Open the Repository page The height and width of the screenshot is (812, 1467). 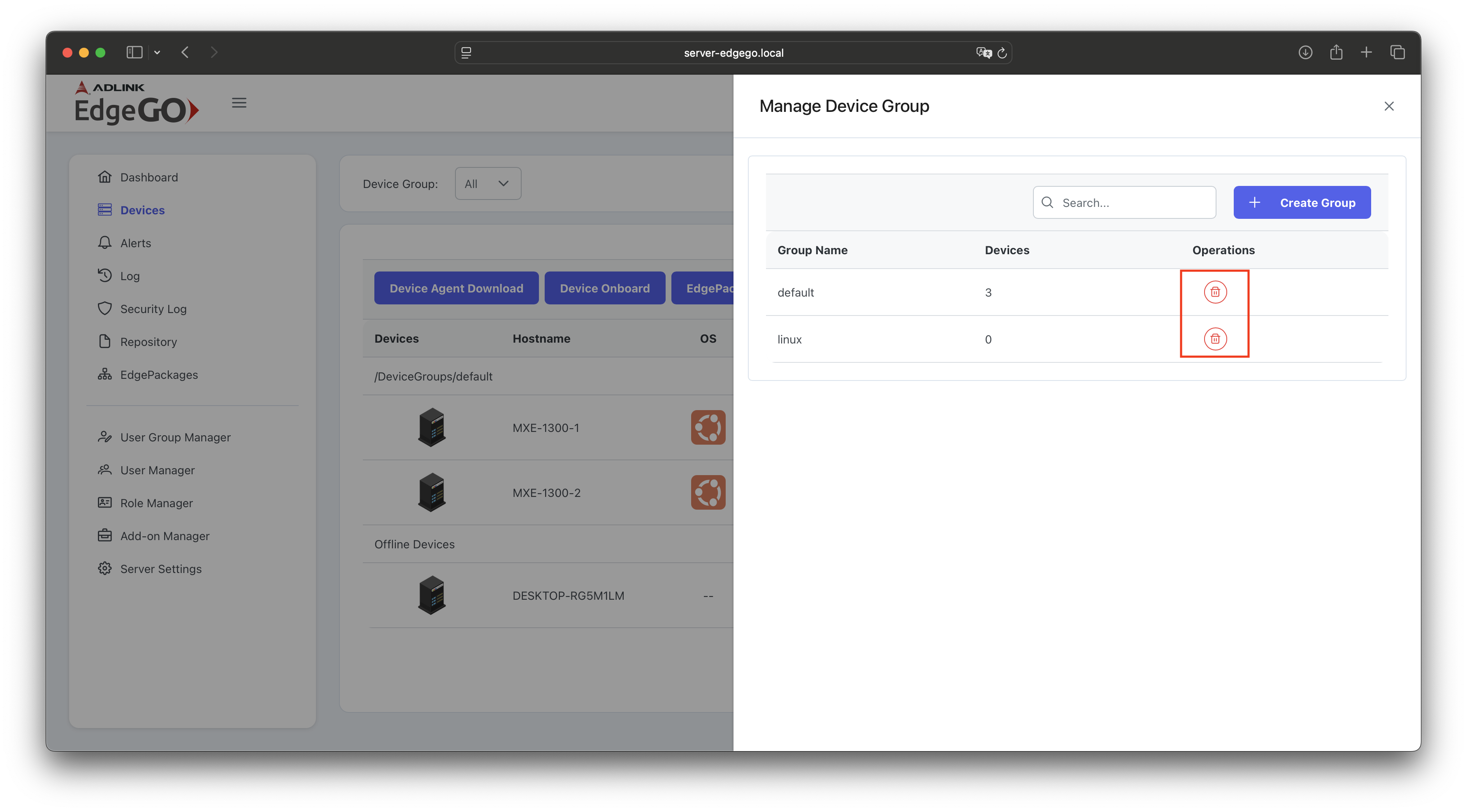(x=148, y=342)
